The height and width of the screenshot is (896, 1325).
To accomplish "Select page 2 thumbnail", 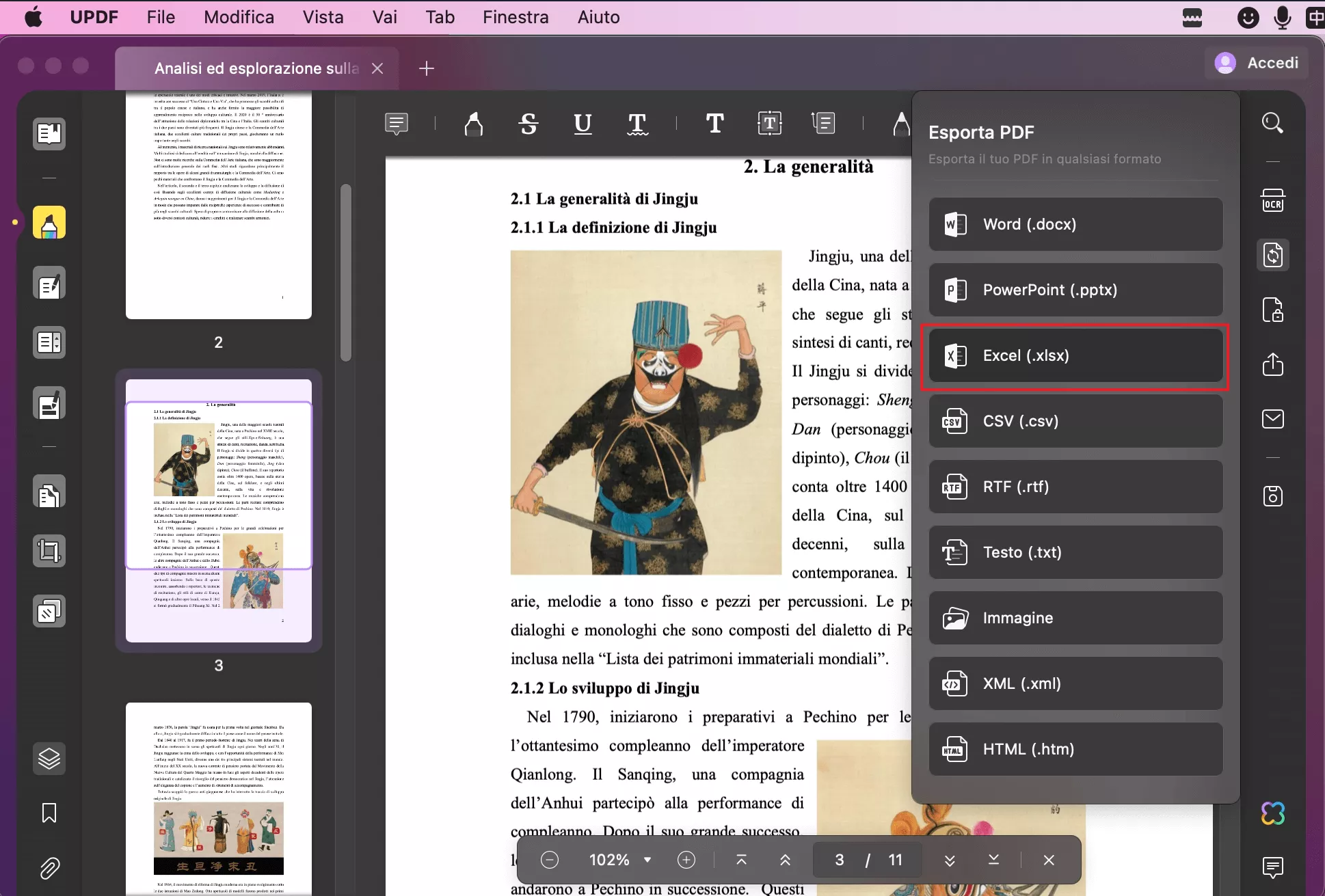I will [219, 205].
